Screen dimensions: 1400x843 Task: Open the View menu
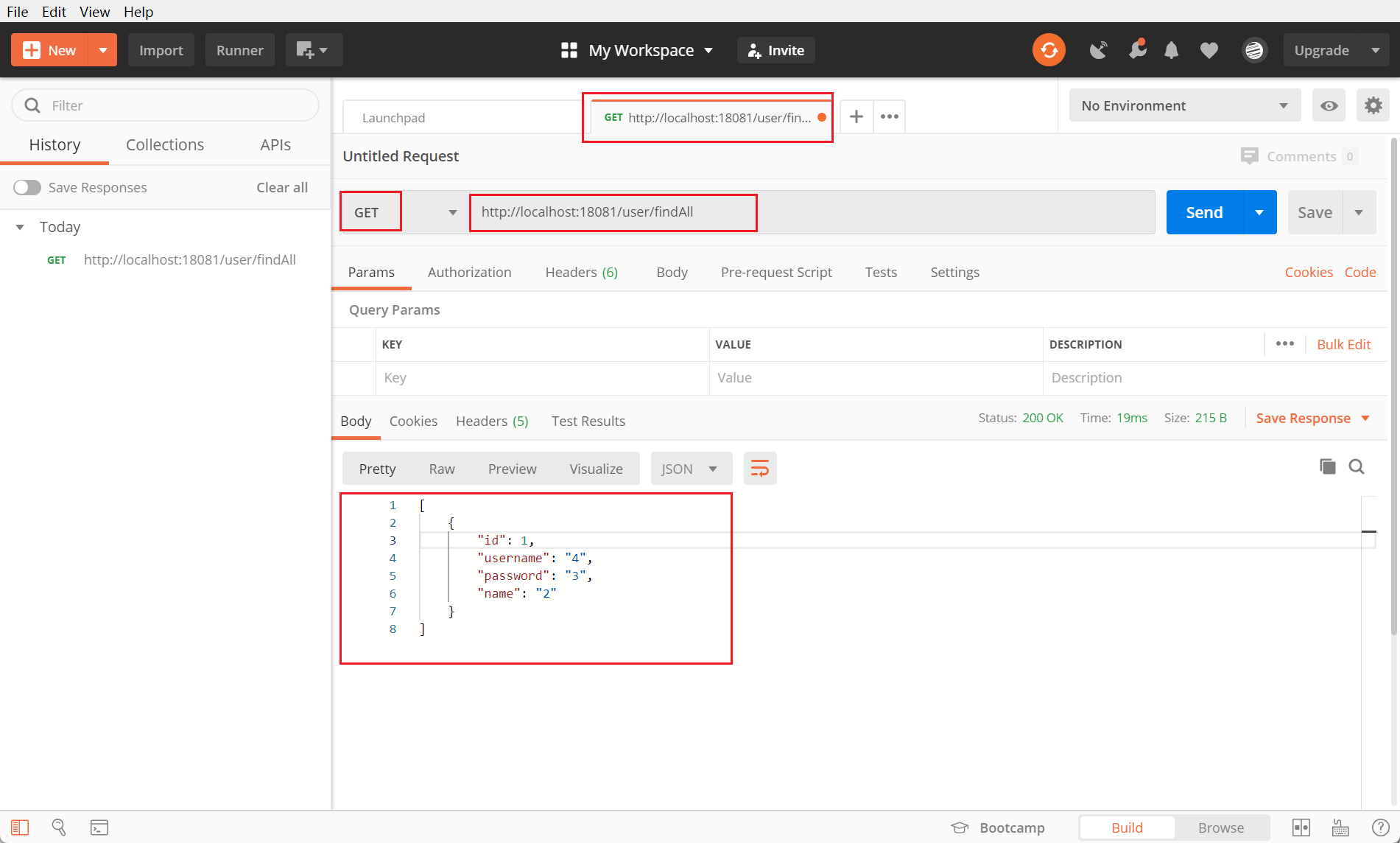point(94,12)
